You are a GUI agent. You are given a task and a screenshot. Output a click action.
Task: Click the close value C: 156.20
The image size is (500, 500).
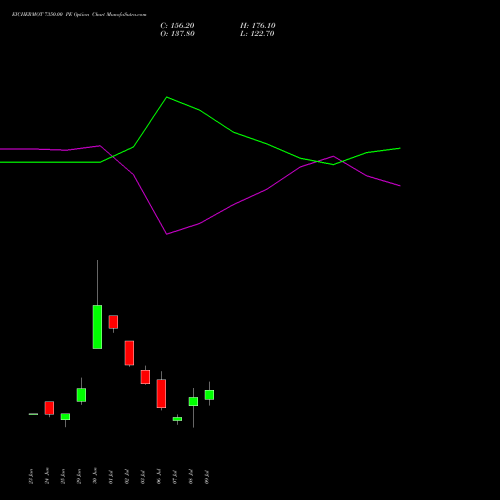point(177,26)
